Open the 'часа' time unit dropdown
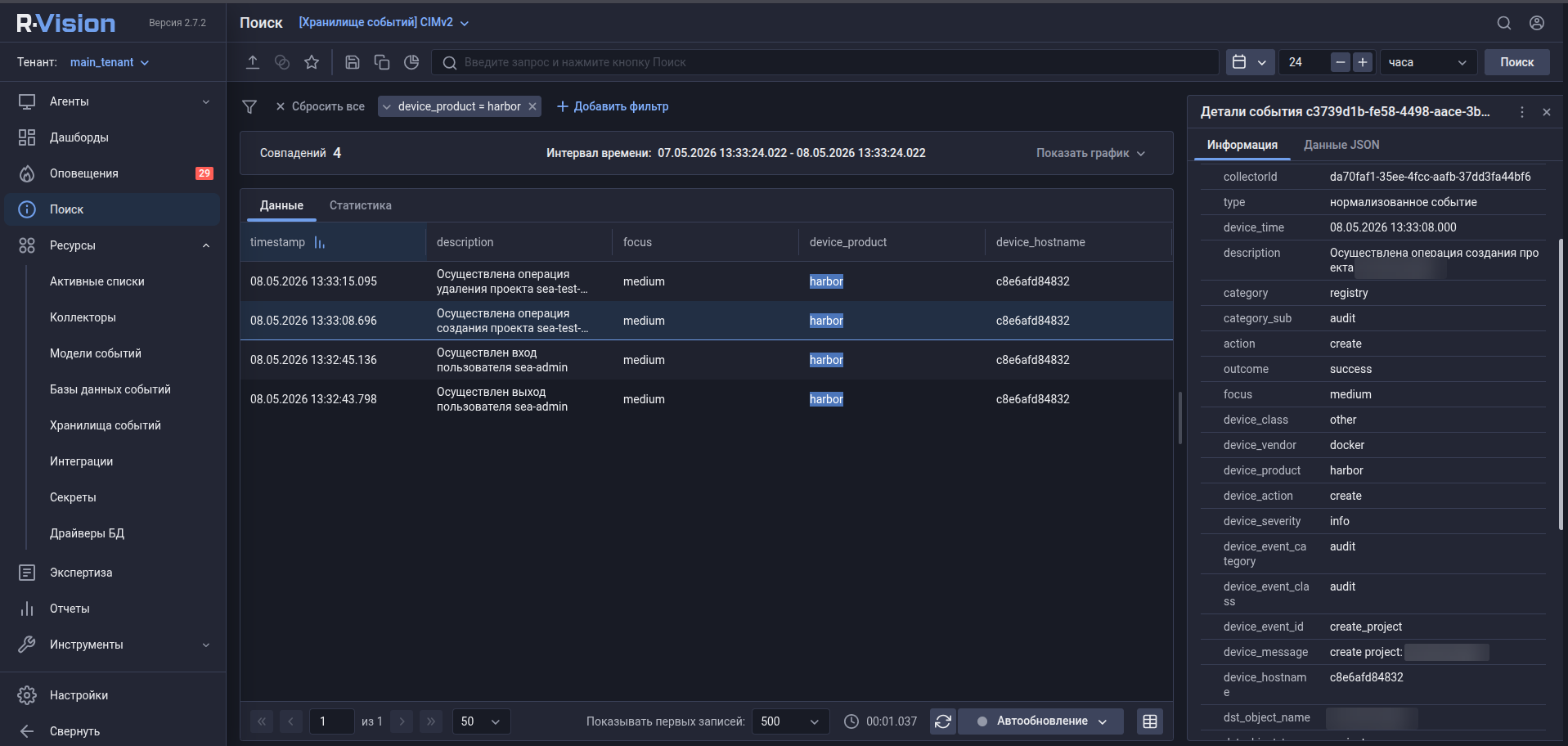1568x746 pixels. click(1428, 62)
